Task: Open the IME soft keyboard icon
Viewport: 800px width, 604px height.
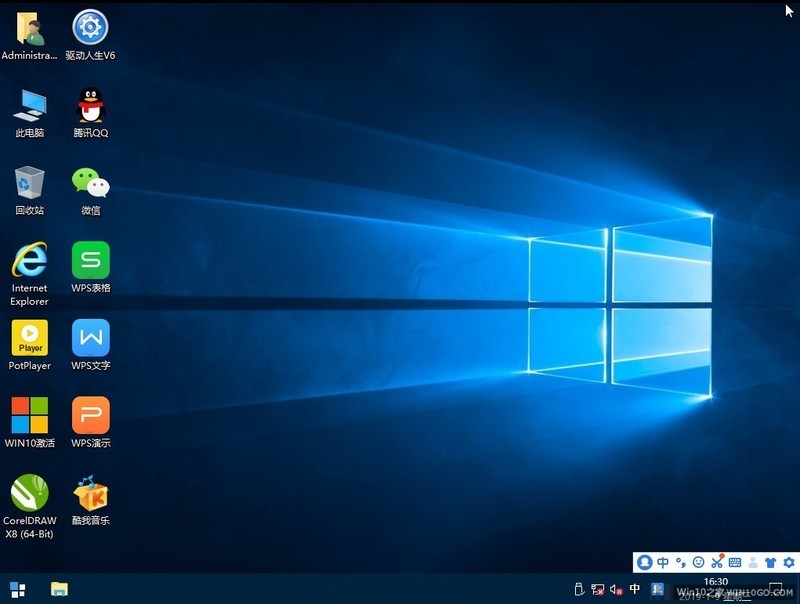Action: tap(735, 563)
